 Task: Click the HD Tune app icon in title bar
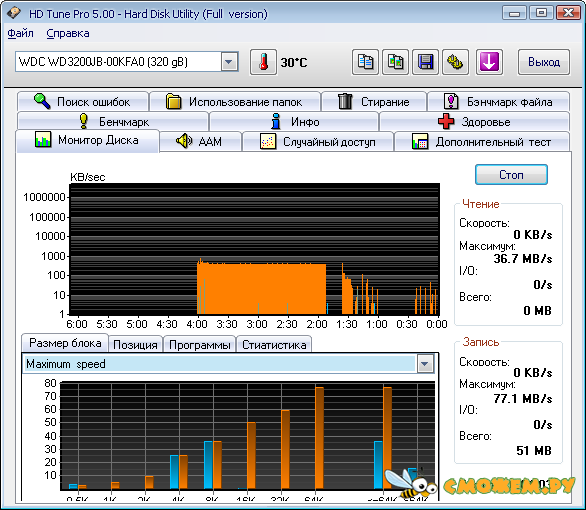(14, 13)
